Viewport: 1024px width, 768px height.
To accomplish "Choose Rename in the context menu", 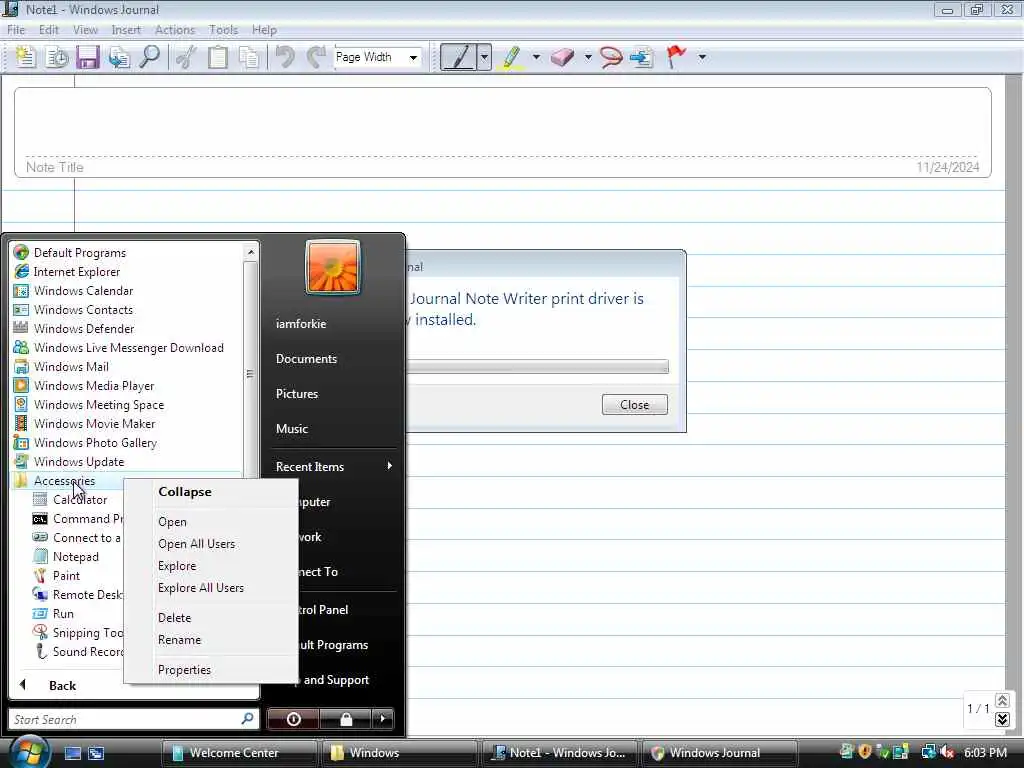I will (x=180, y=640).
